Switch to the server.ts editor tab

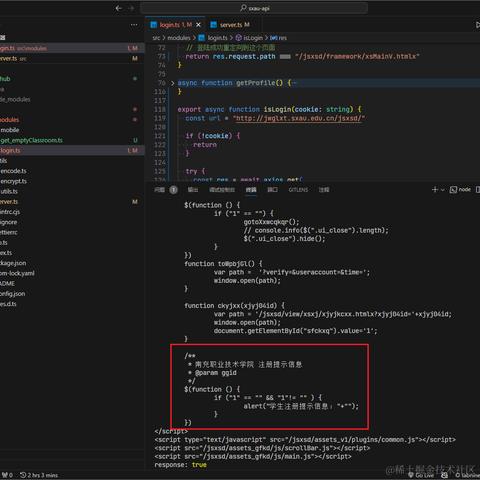pos(235,25)
